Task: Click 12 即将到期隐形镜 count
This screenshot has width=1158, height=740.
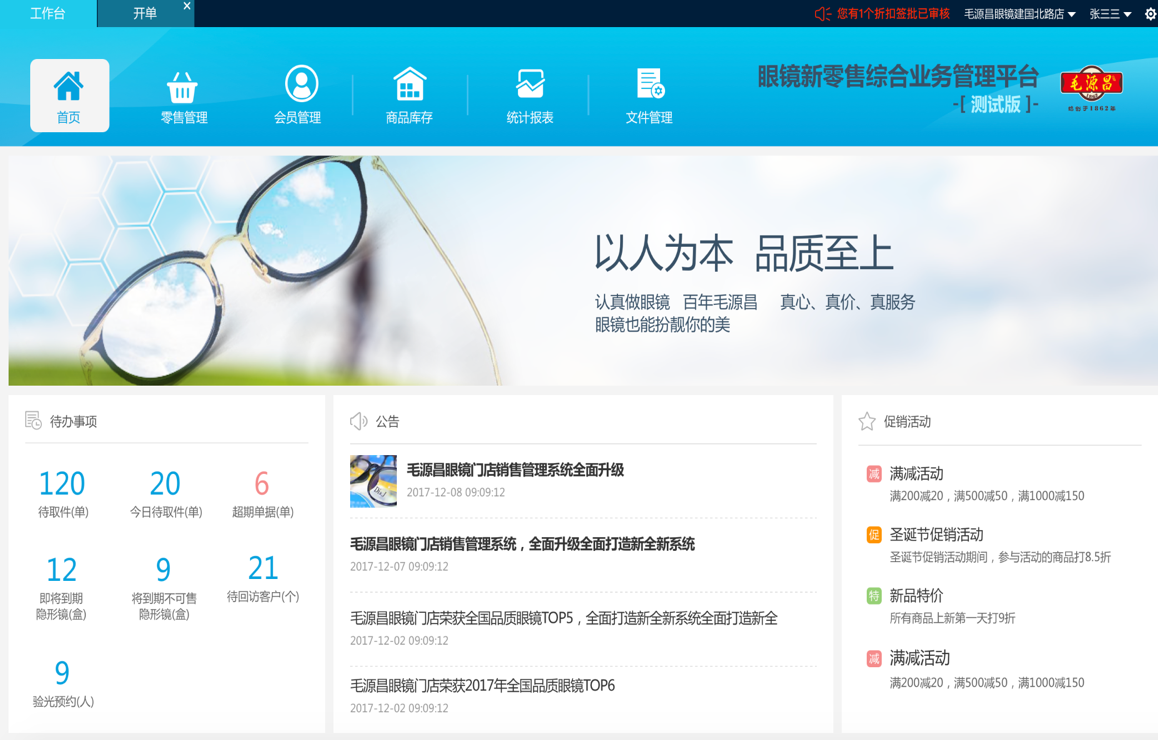Action: coord(61,570)
